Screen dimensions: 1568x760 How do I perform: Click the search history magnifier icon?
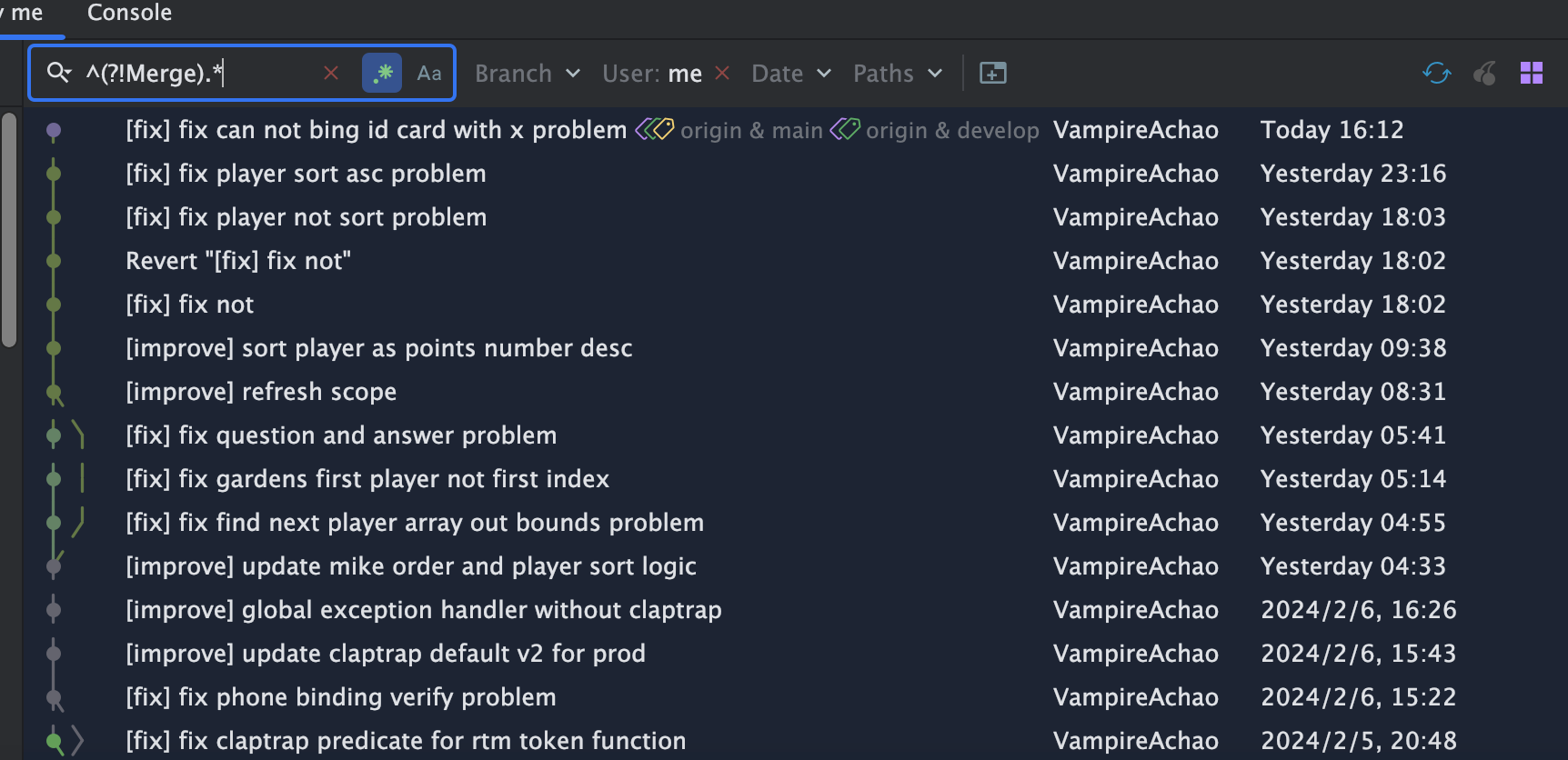(58, 73)
